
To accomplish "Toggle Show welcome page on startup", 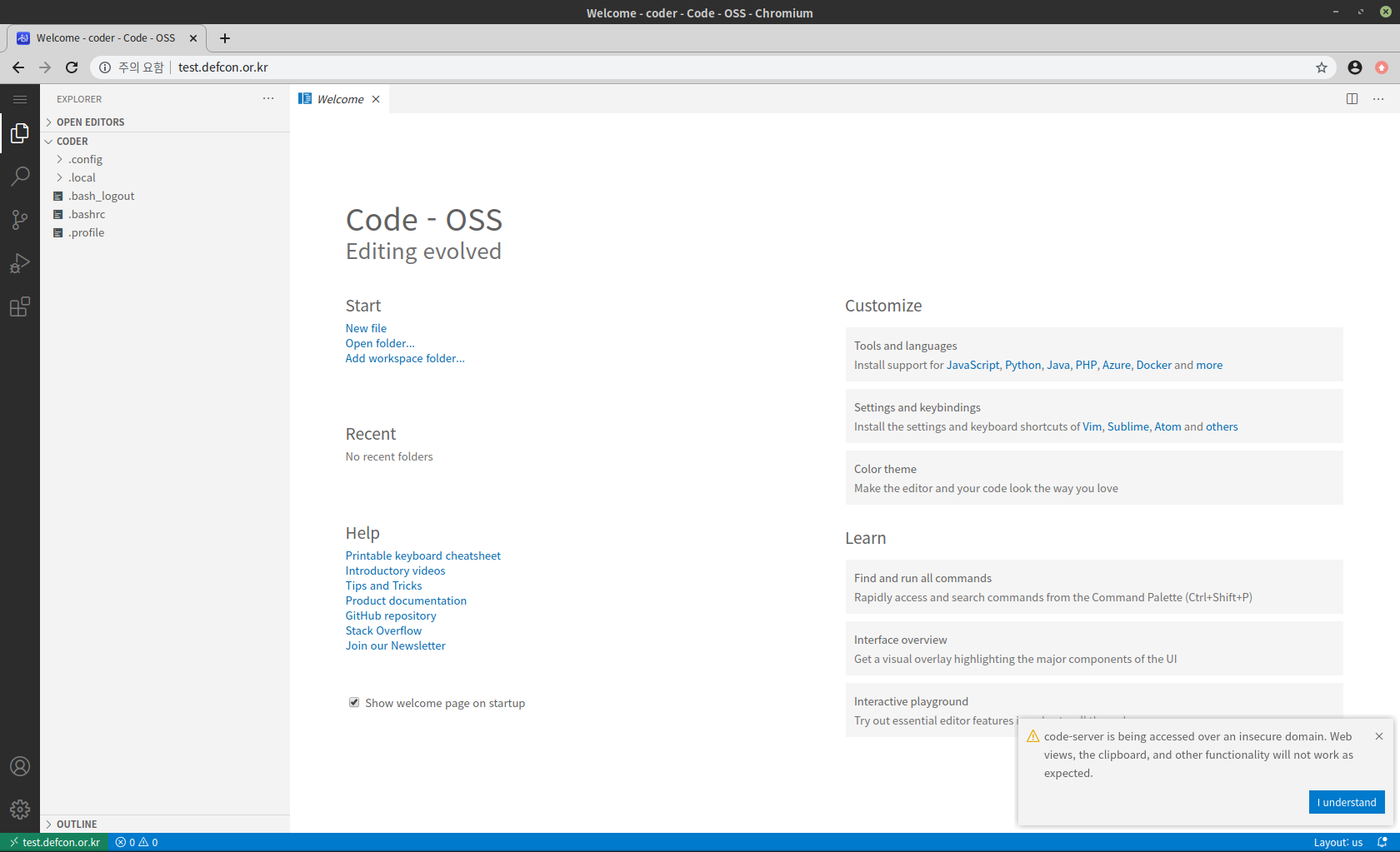I will tap(354, 702).
